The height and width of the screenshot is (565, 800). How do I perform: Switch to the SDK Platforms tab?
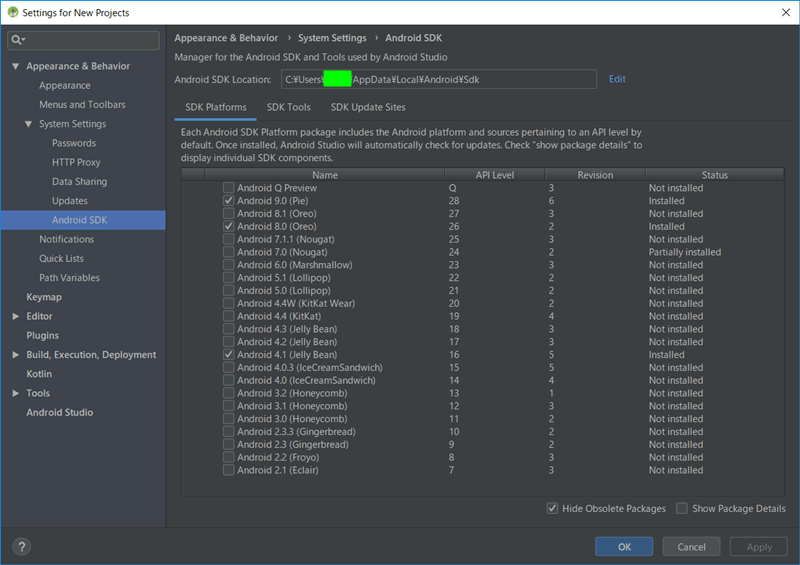[215, 107]
